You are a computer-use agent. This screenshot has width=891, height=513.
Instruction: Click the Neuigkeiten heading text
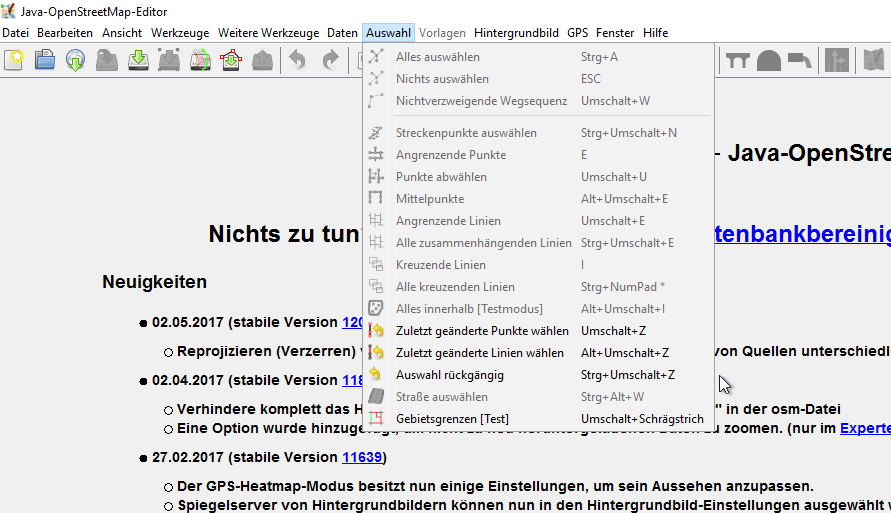click(155, 282)
